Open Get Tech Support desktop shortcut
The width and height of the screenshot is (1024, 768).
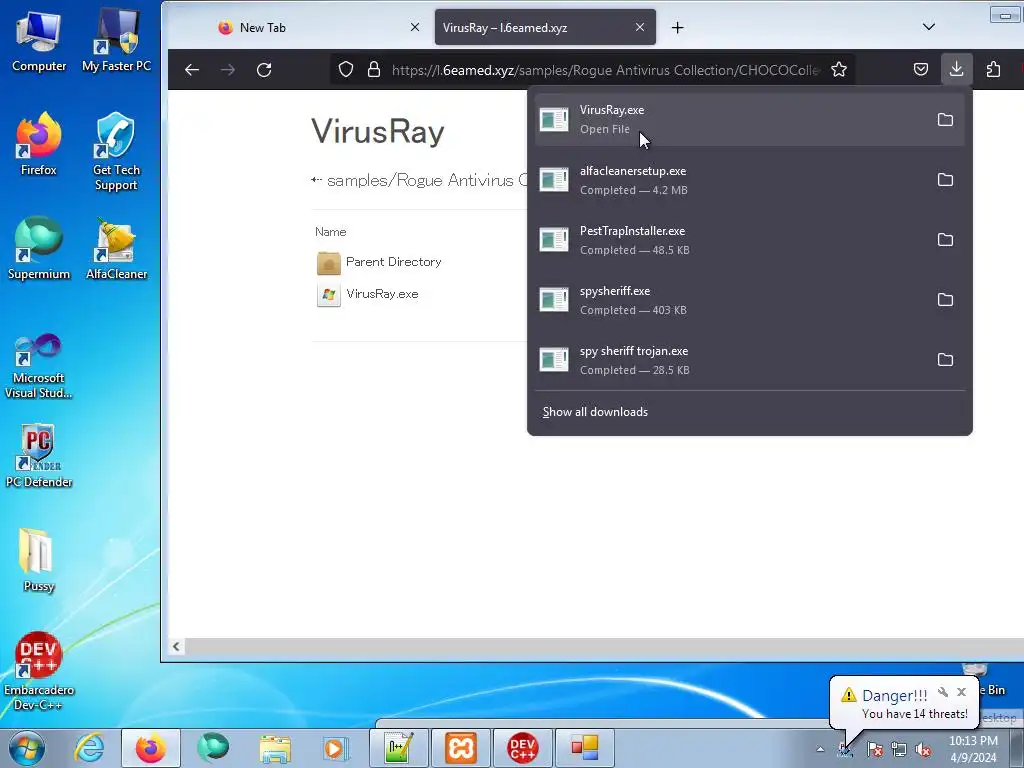(116, 152)
